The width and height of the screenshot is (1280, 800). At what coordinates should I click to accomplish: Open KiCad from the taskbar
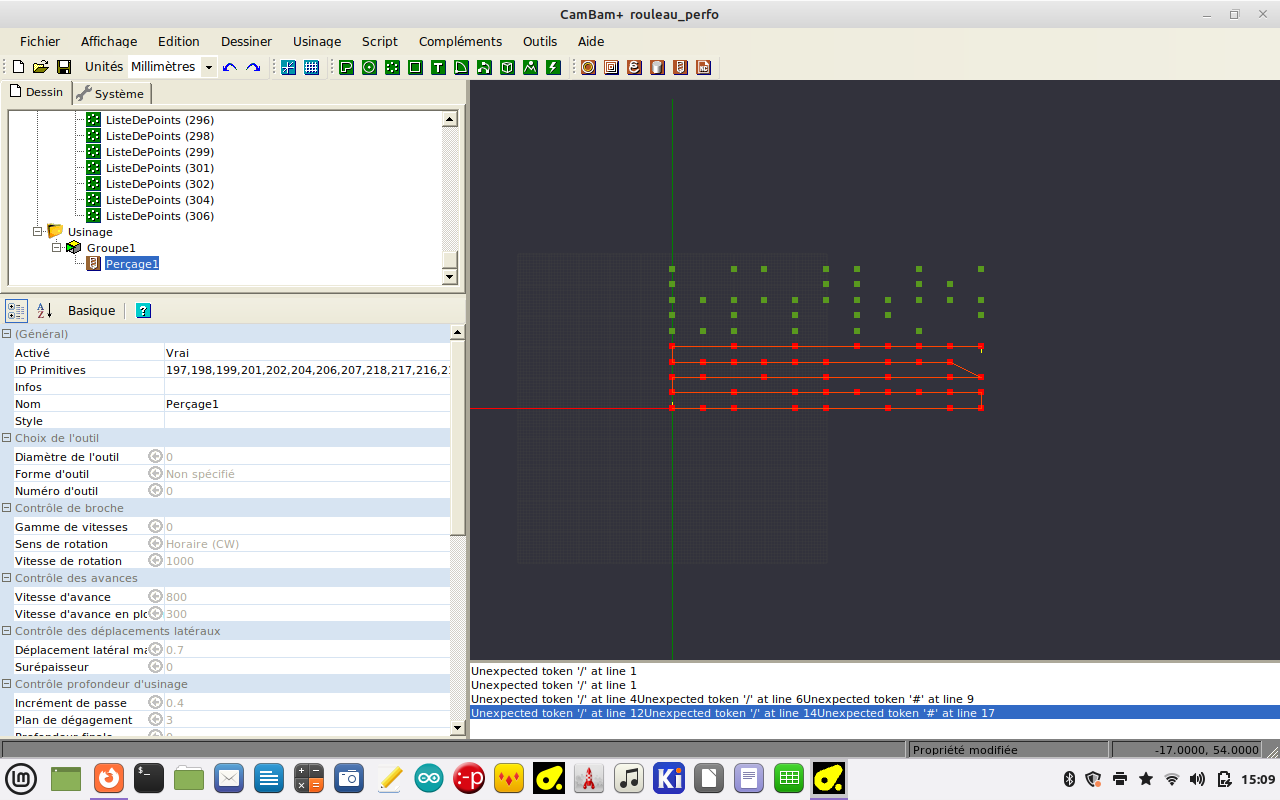[668, 778]
